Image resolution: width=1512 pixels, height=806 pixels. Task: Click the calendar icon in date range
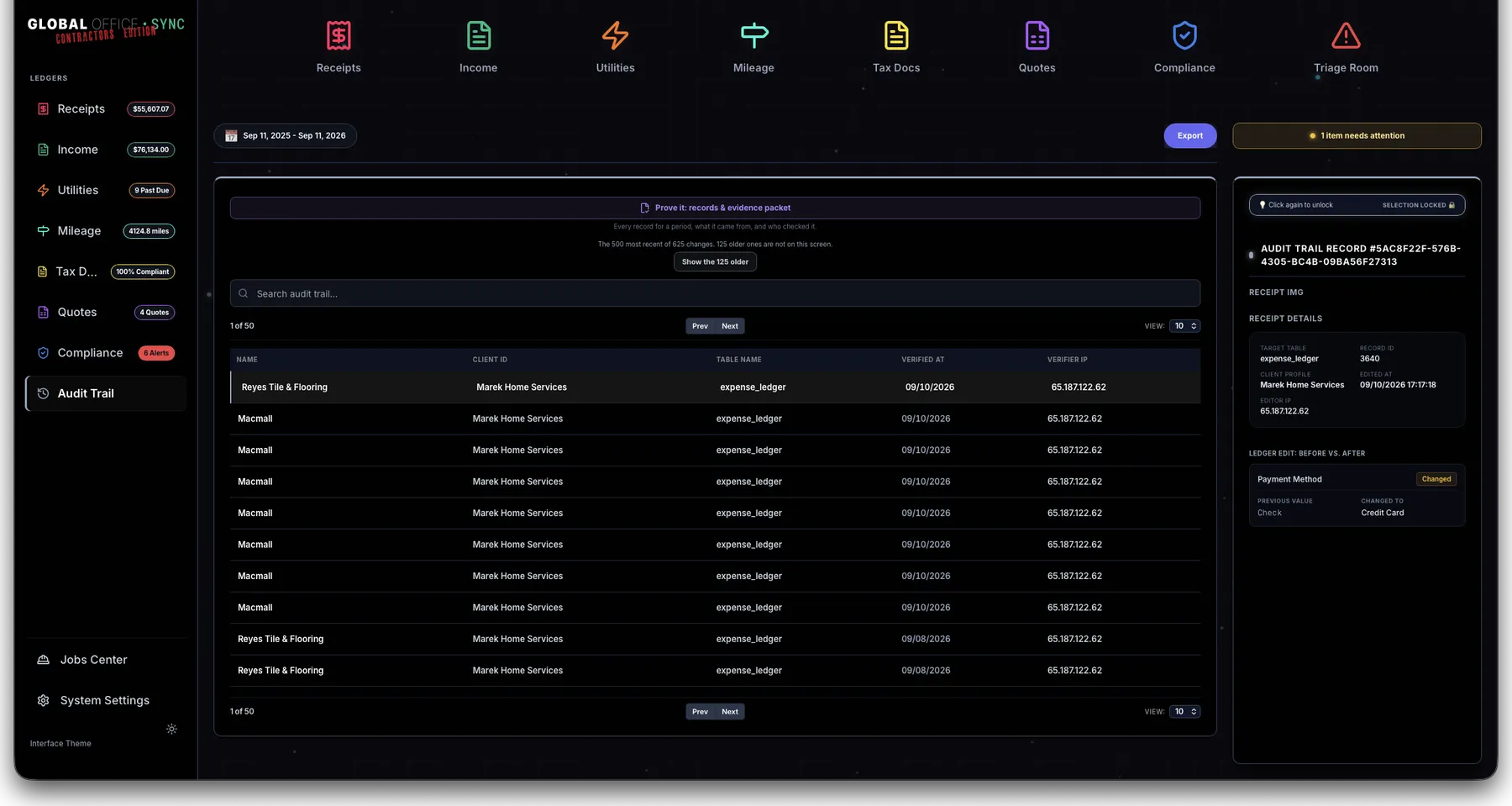click(231, 135)
